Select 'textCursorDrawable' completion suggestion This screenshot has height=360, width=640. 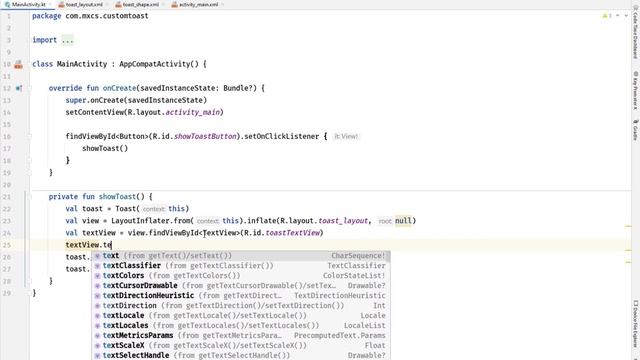pyautogui.click(x=241, y=286)
